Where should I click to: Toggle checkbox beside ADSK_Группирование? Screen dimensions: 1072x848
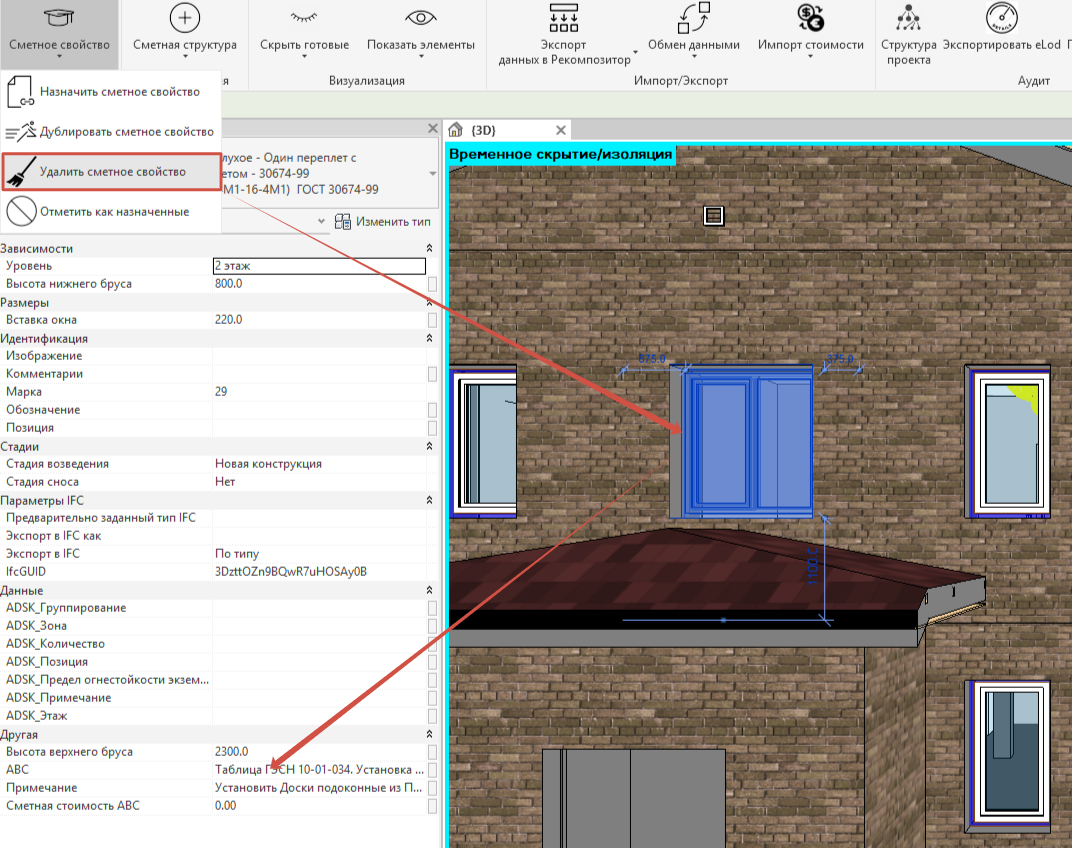(x=432, y=608)
